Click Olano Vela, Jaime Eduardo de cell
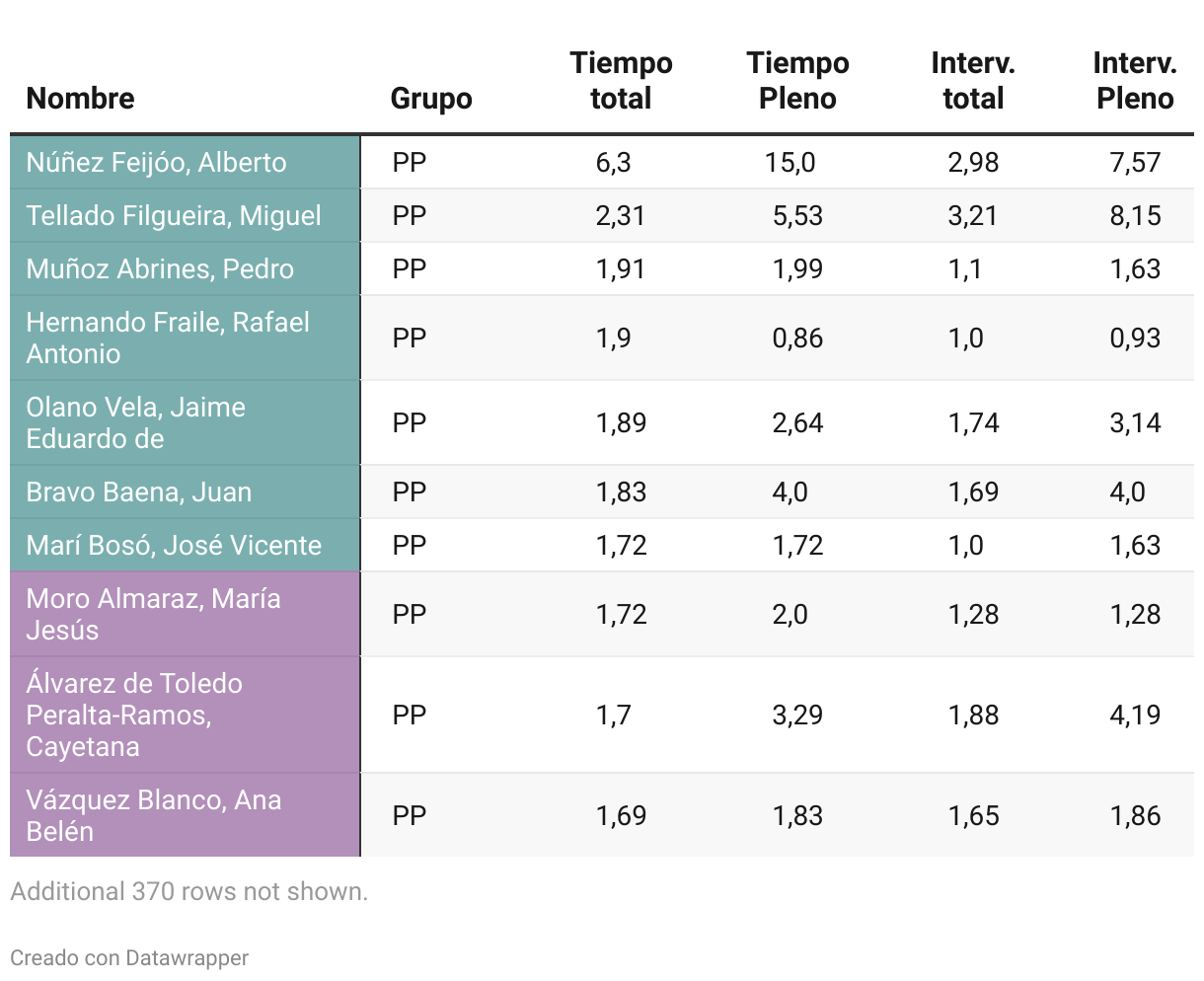Screen dimensions: 1204x981 coord(136,422)
